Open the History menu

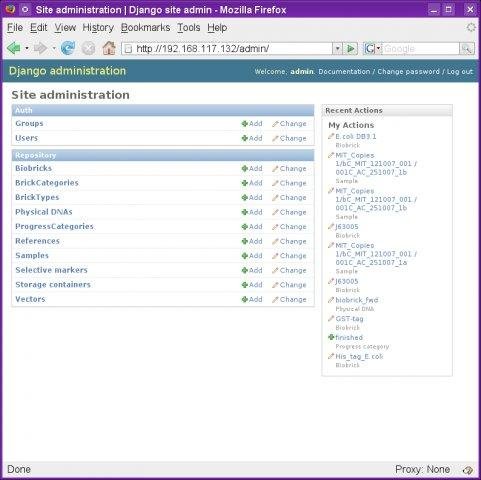[x=98, y=28]
